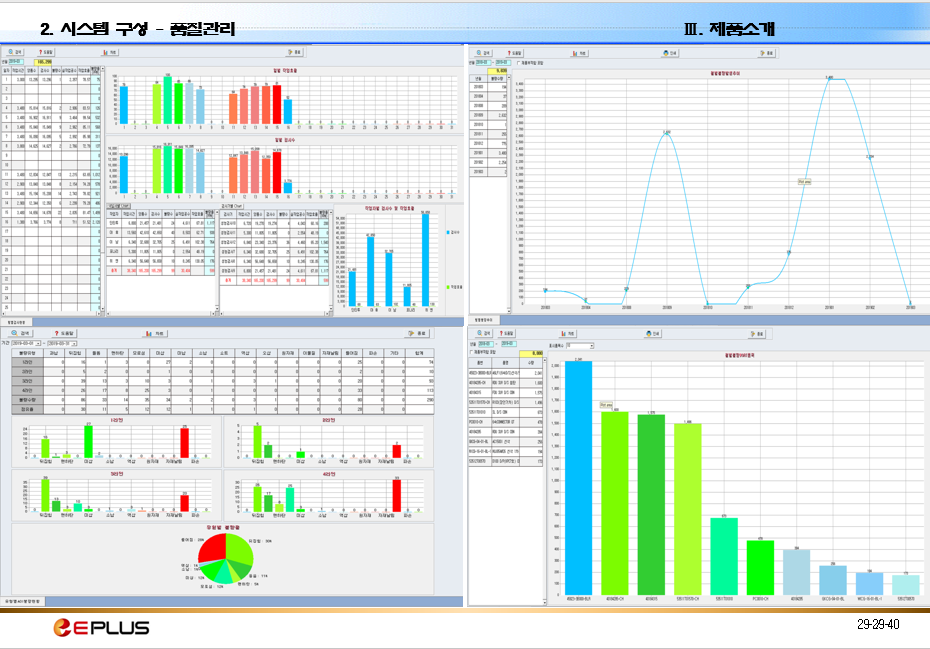Click the Print button in the line-chart panel
The image size is (930, 649).
(x=670, y=53)
